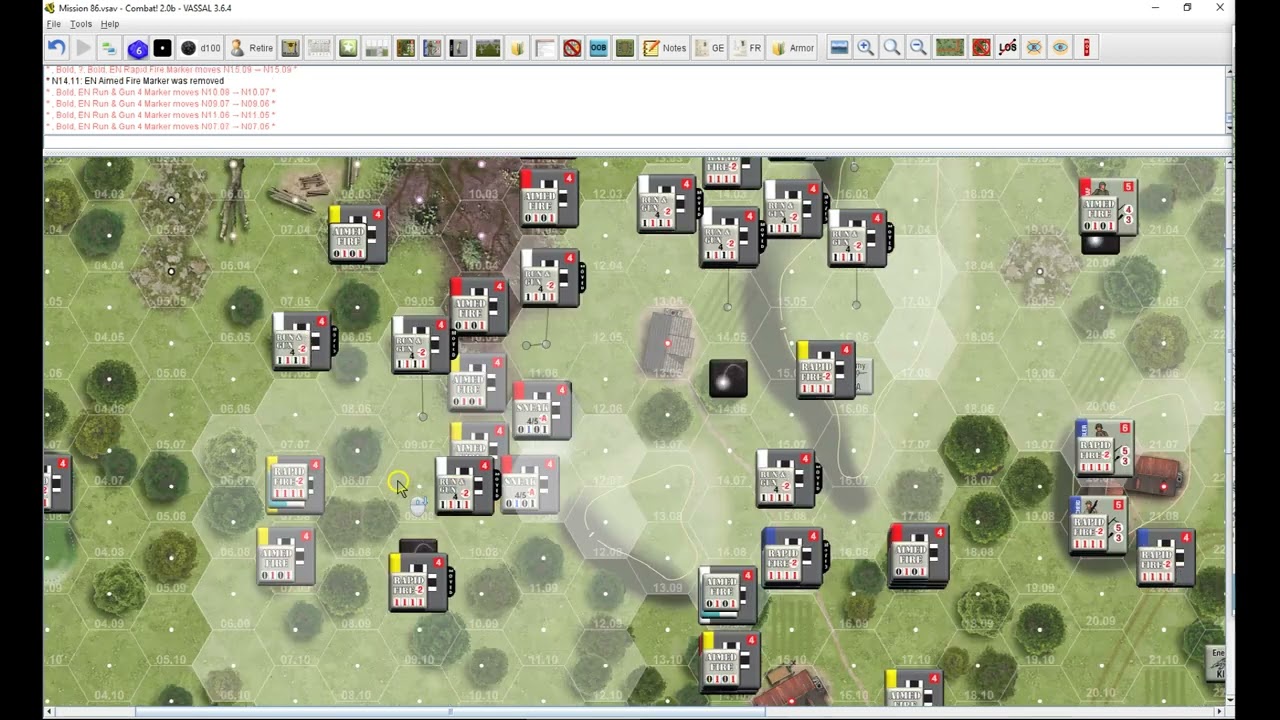
Task: Click log line 'Marker moves N07.07 → N07.06'
Action: (x=207, y=127)
